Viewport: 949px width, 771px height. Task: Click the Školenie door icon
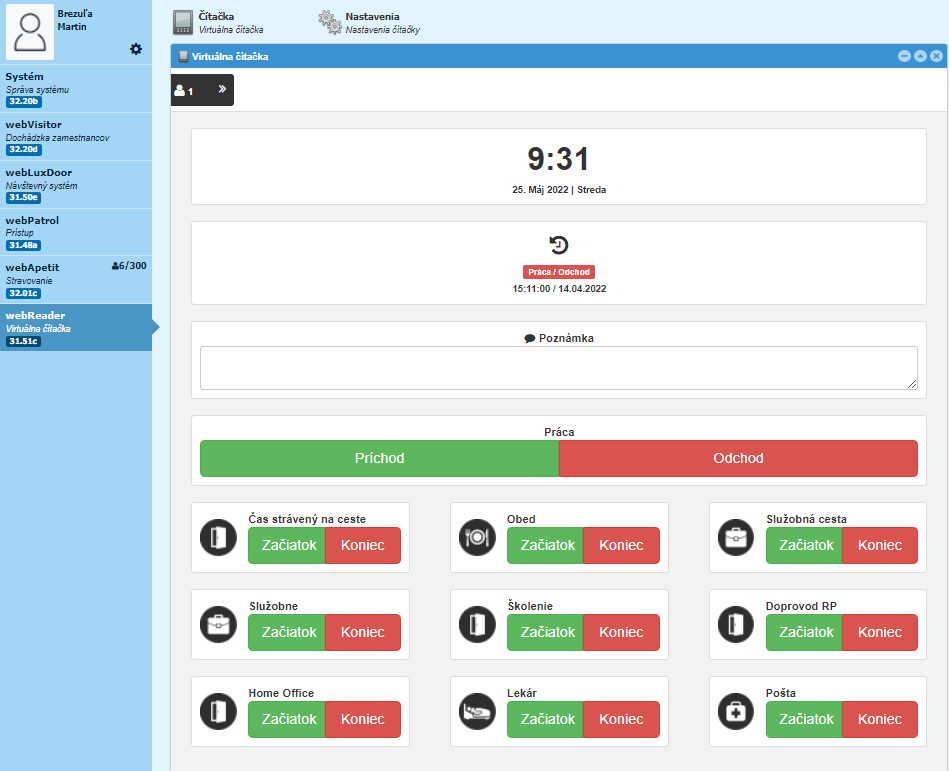click(x=477, y=625)
